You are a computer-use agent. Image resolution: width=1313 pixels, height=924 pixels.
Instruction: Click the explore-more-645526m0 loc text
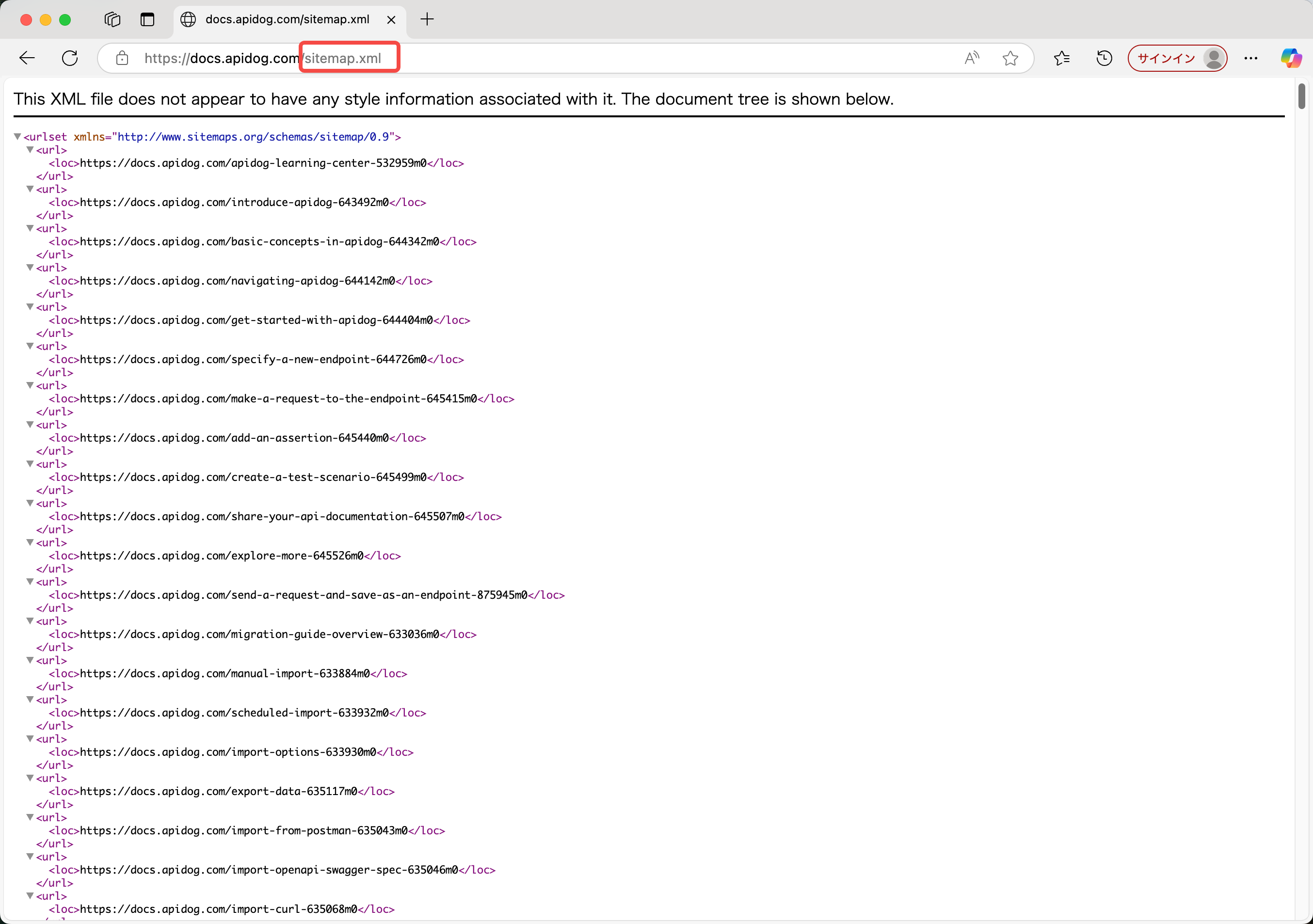coord(222,556)
